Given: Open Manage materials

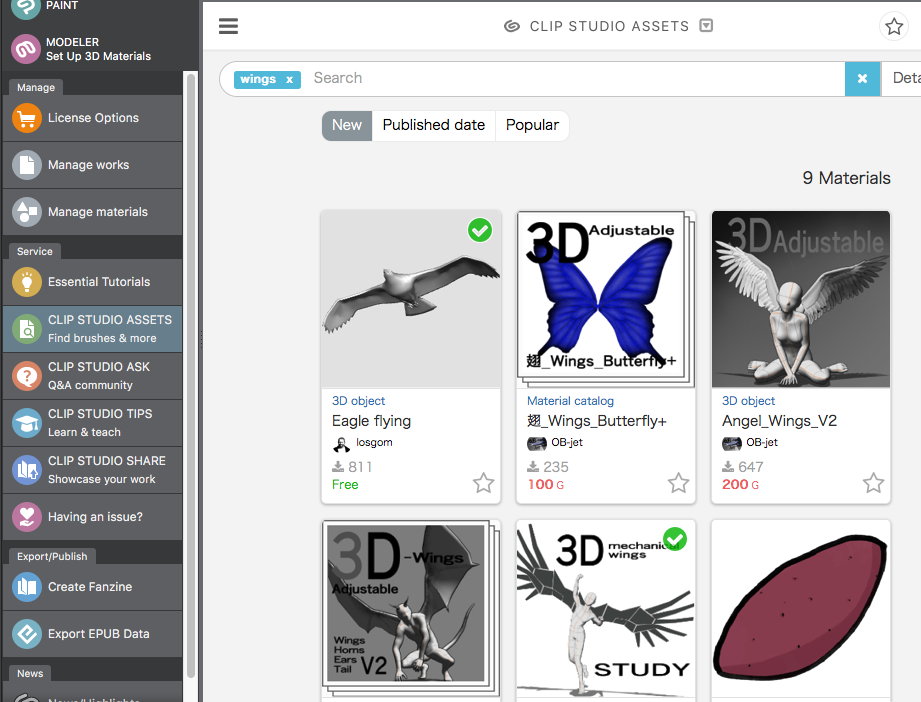Looking at the screenshot, I should pyautogui.click(x=93, y=212).
